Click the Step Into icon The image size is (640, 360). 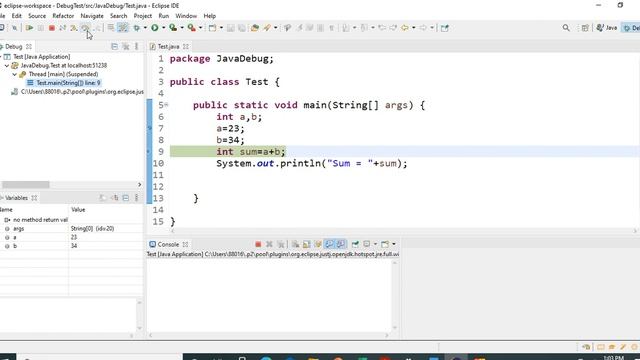coord(74,28)
